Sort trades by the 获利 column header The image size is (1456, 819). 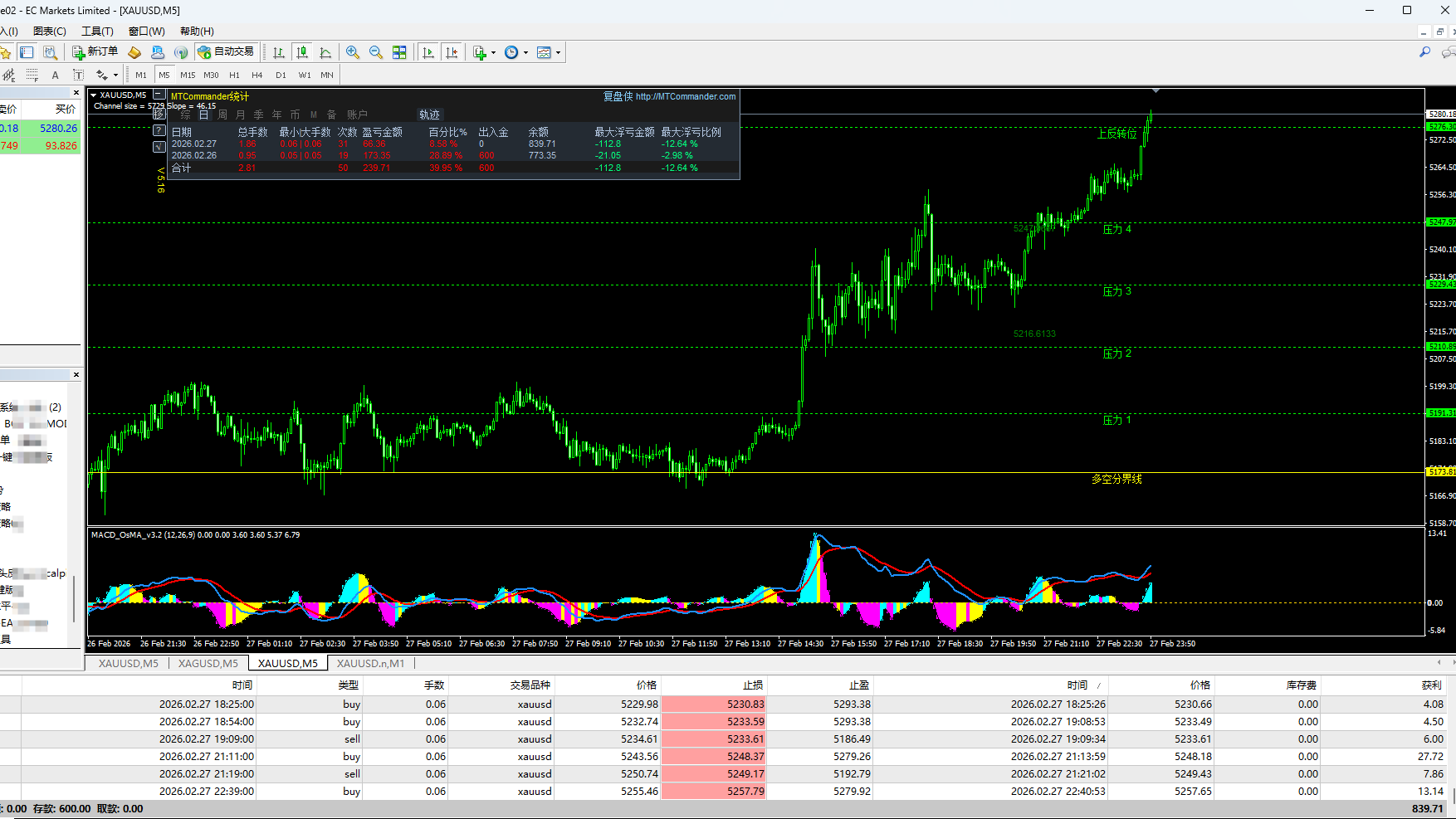pyautogui.click(x=1431, y=685)
